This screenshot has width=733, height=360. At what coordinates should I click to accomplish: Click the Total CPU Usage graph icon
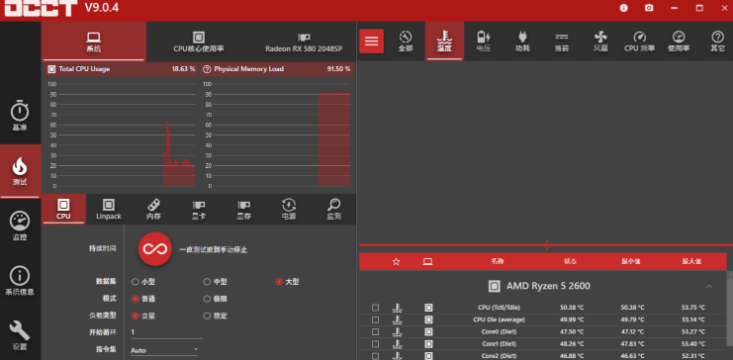pos(51,69)
